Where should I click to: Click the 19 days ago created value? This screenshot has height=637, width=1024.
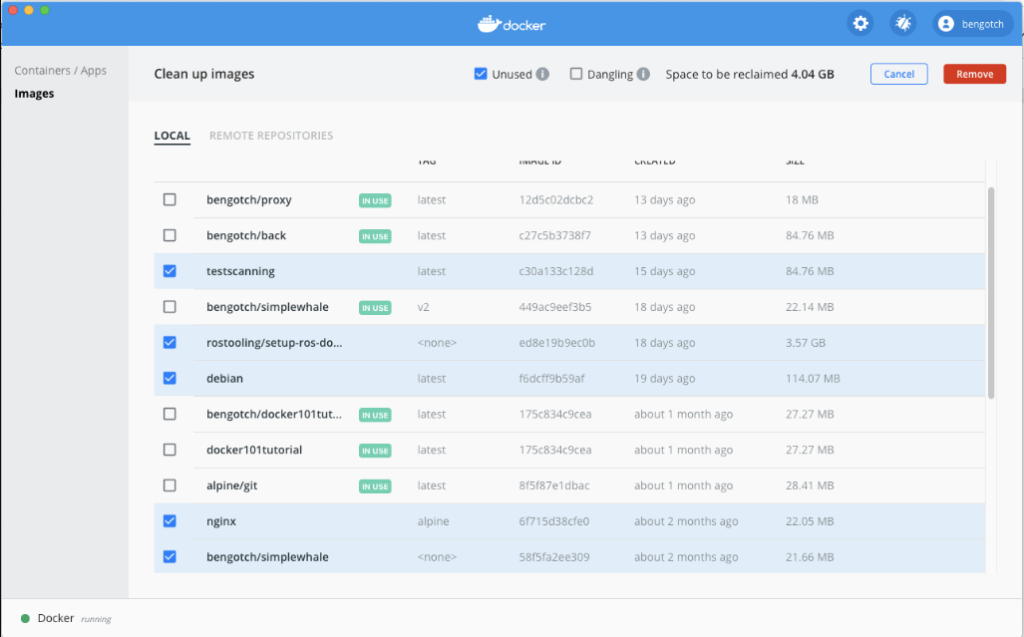pyautogui.click(x=664, y=378)
